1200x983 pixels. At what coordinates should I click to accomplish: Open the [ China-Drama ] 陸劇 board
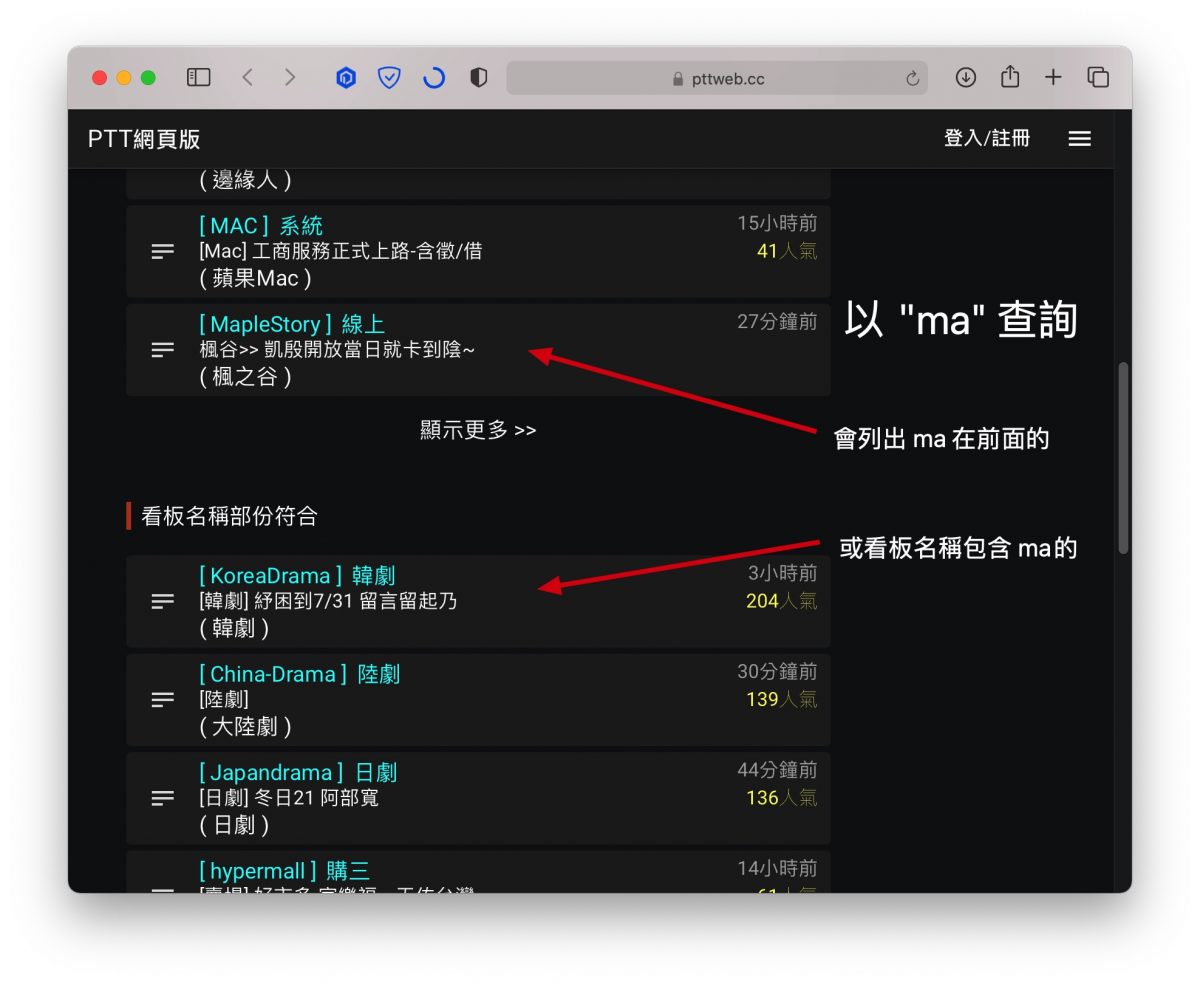click(299, 674)
